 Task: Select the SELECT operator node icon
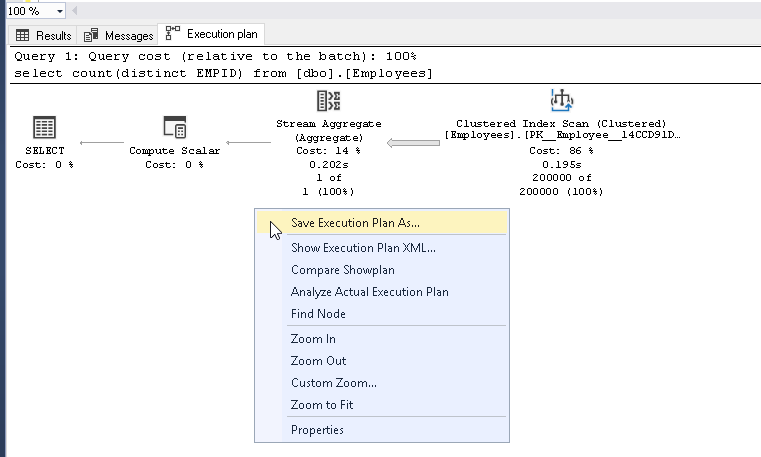coord(44,127)
